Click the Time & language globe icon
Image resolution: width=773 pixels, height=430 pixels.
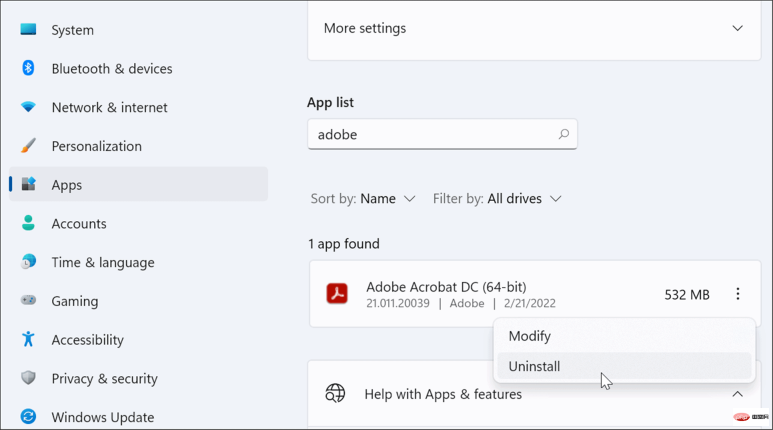[x=28, y=261]
